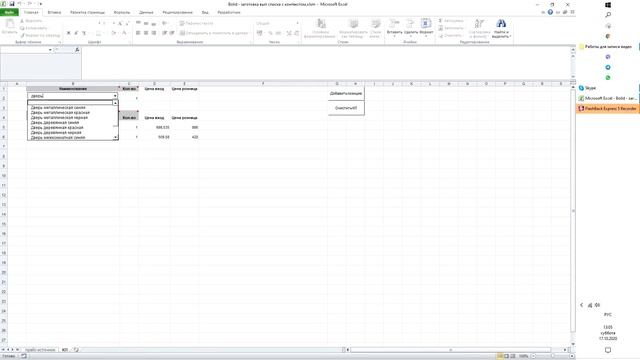Open Стили ячеек gallery

[375, 28]
